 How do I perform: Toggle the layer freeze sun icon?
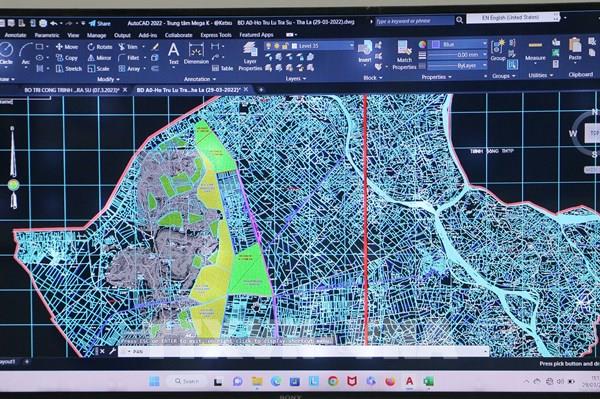(277, 46)
